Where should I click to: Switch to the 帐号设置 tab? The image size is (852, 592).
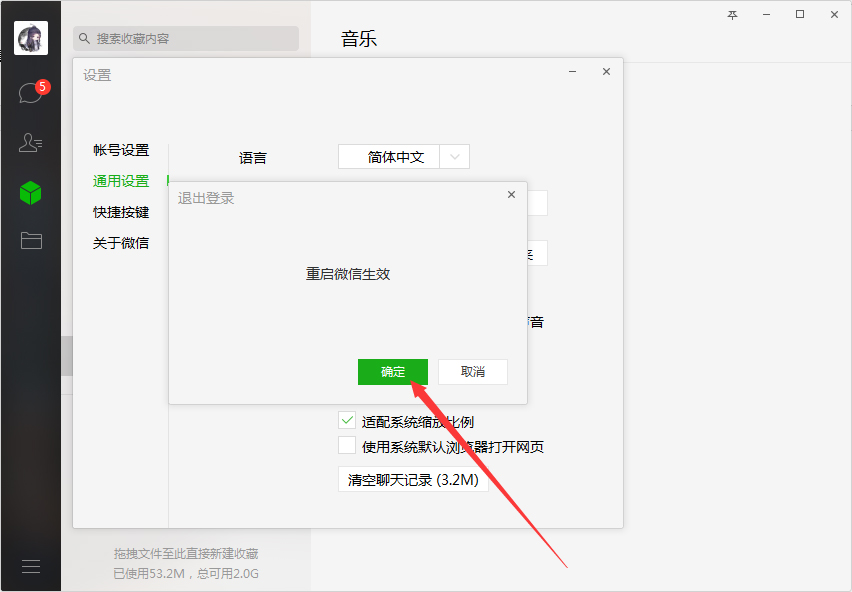click(x=121, y=150)
